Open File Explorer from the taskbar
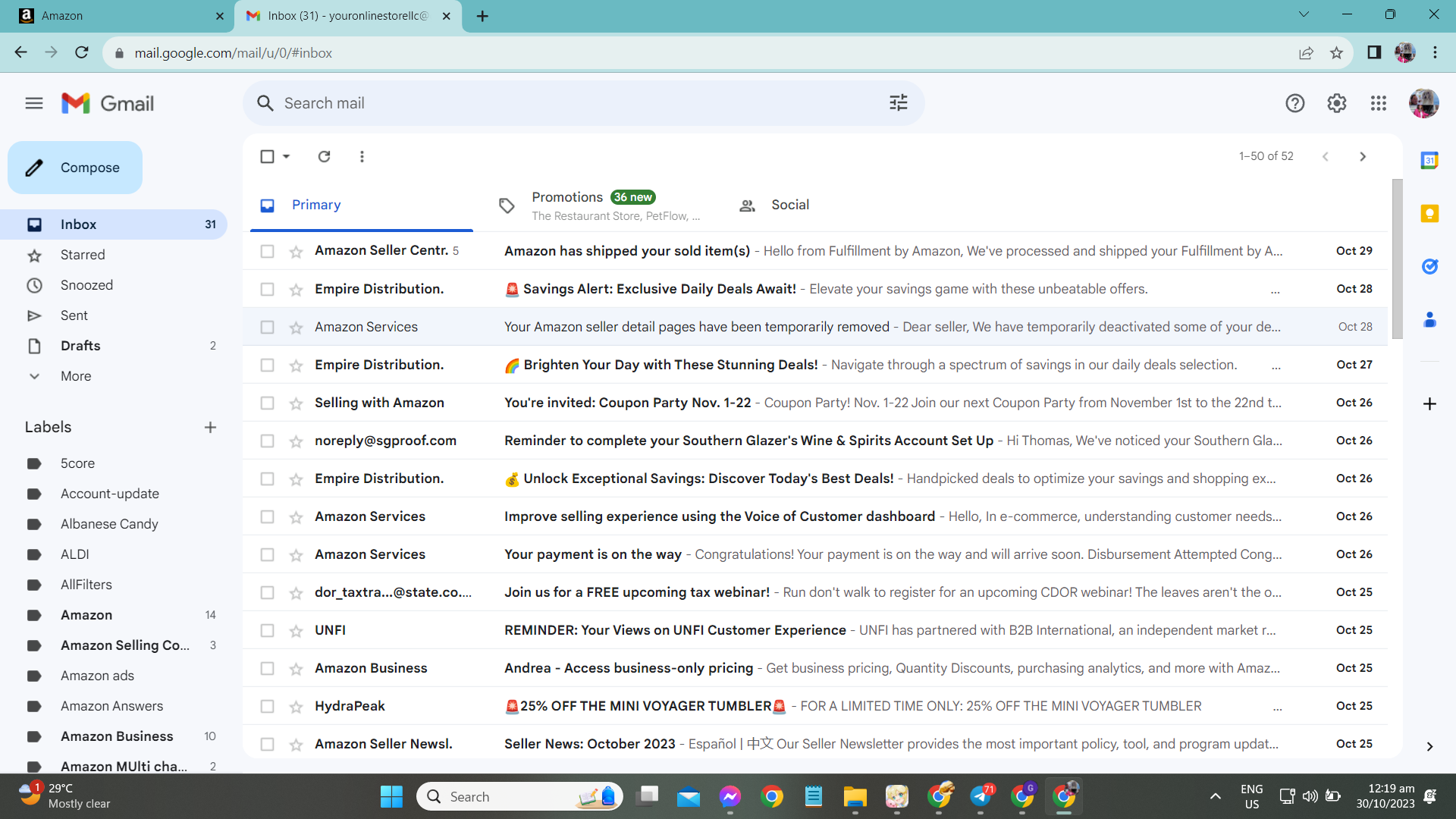Image resolution: width=1456 pixels, height=819 pixels. point(855,796)
